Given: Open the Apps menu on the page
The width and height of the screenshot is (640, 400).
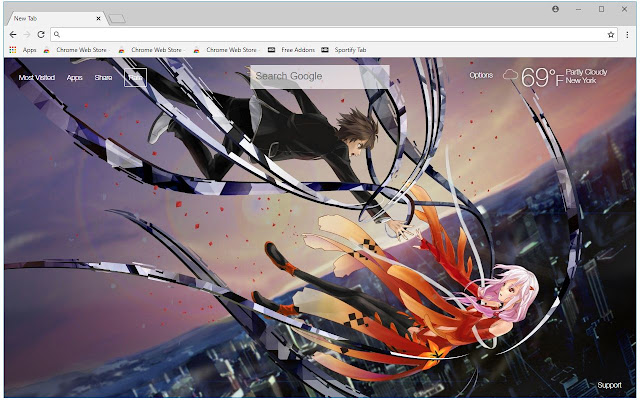Looking at the screenshot, I should coord(75,78).
